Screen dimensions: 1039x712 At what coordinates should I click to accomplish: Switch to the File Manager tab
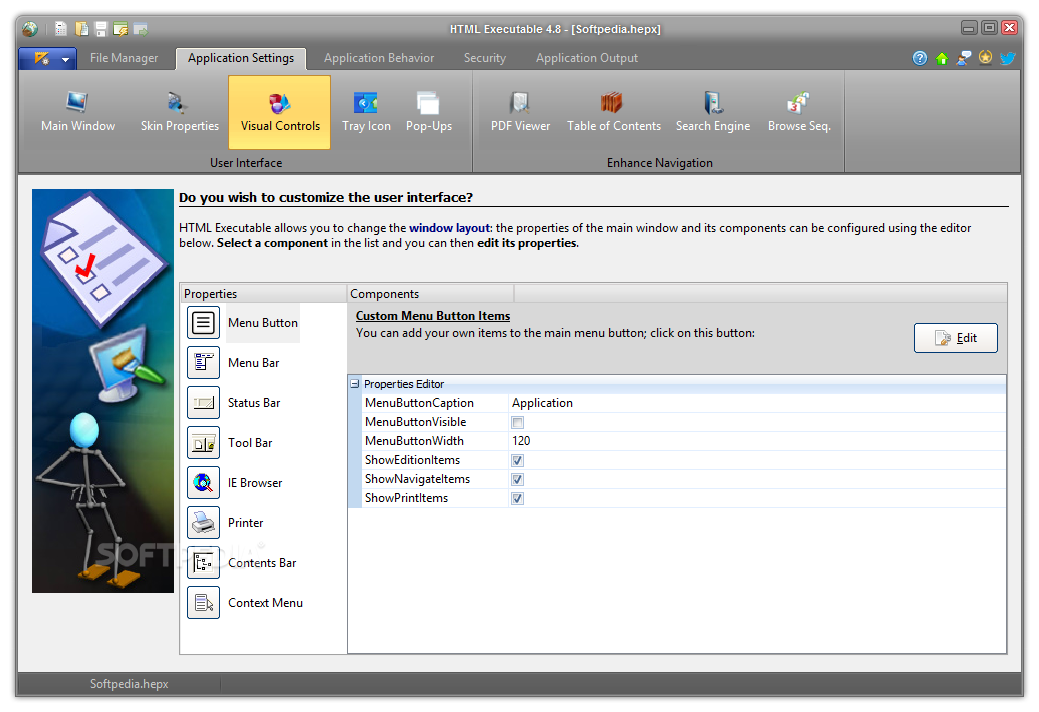124,58
